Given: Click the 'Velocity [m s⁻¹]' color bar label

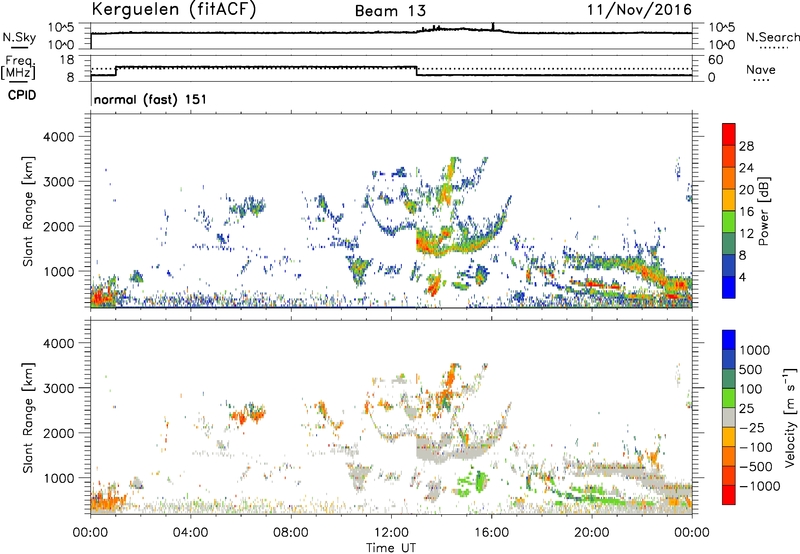Looking at the screenshot, I should tap(790, 417).
